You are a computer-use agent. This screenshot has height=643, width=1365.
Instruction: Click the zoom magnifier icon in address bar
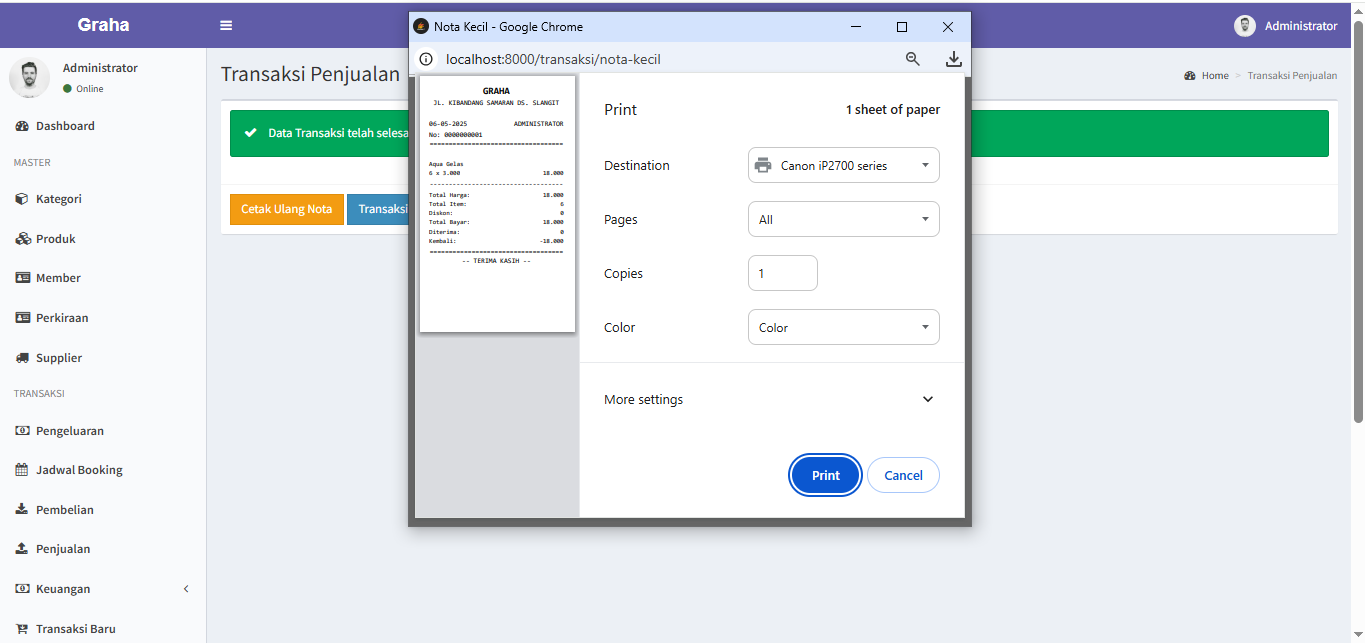click(x=912, y=59)
